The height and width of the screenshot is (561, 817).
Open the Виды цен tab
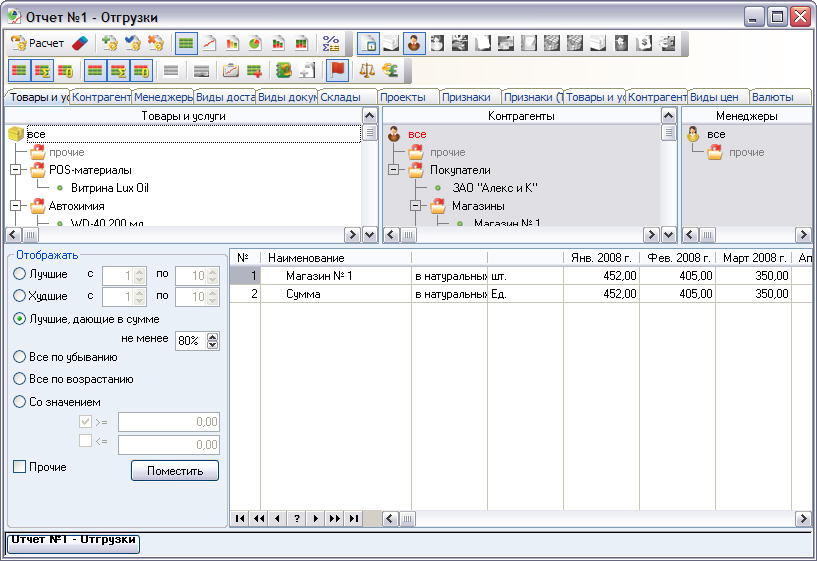click(719, 97)
